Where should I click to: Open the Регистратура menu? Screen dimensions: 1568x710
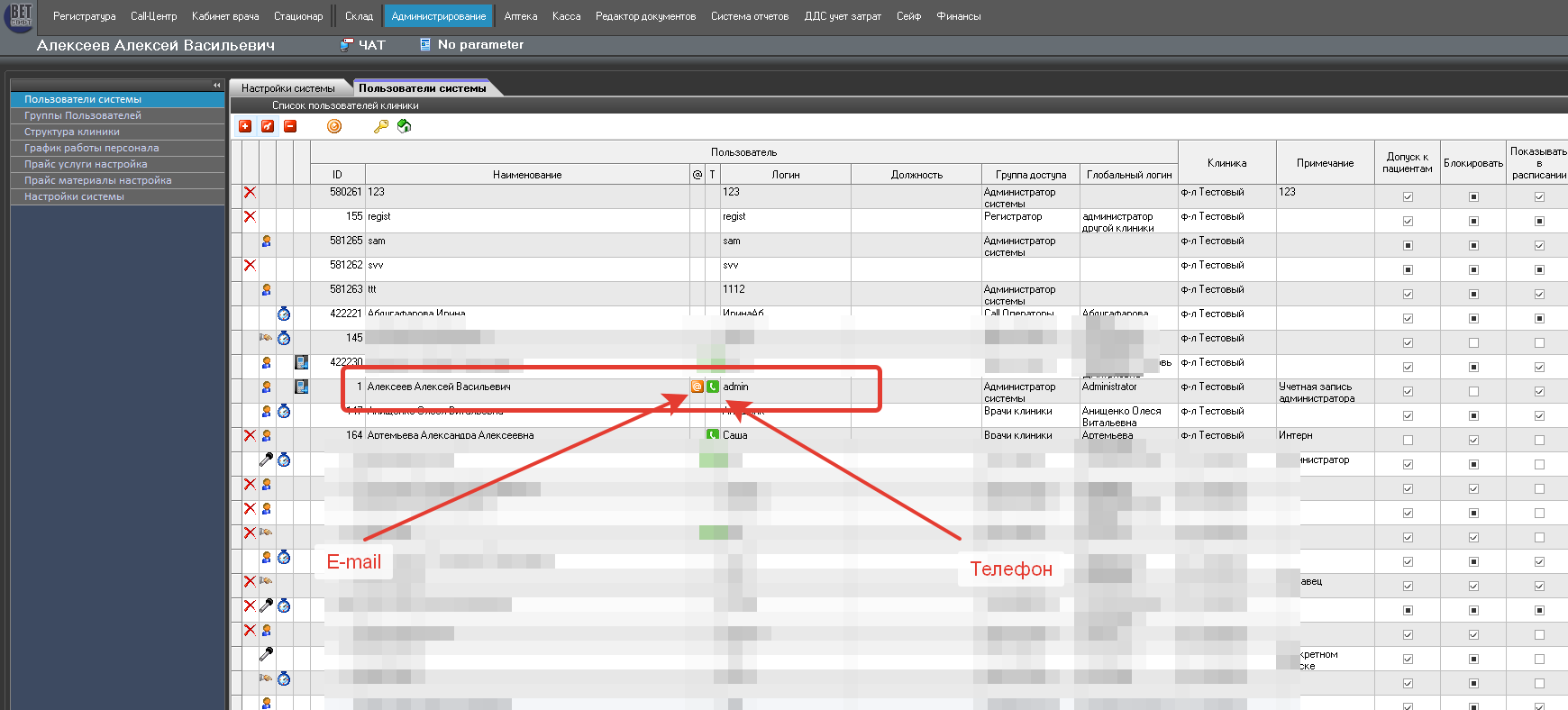84,16
